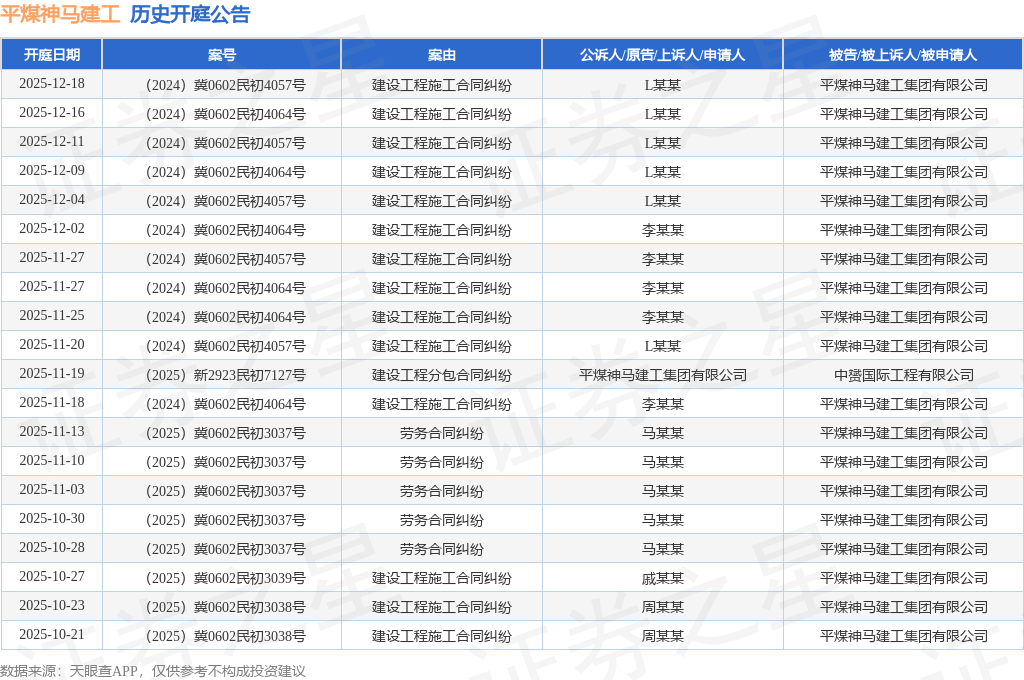Click plaintiff 马某某 in the 2025-11-13 row
1024x680 pixels.
662,433
